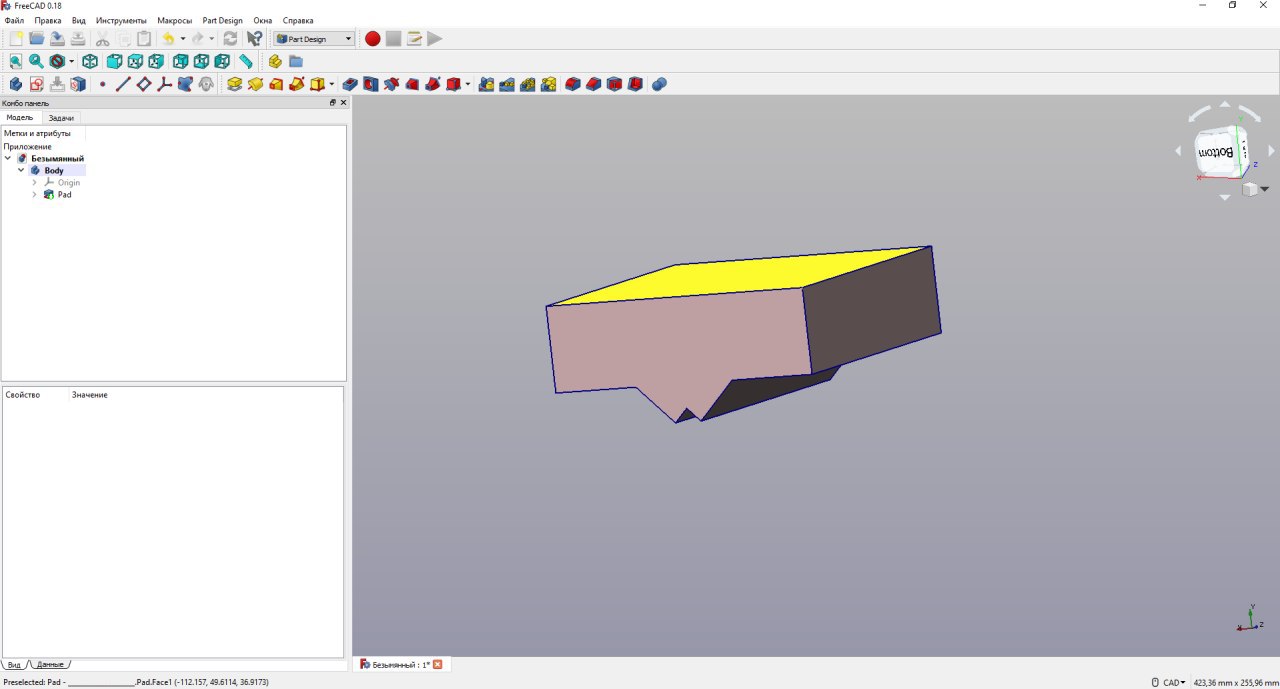This screenshot has height=689, width=1280.
Task: Pad the selected sketch
Action: tap(235, 84)
